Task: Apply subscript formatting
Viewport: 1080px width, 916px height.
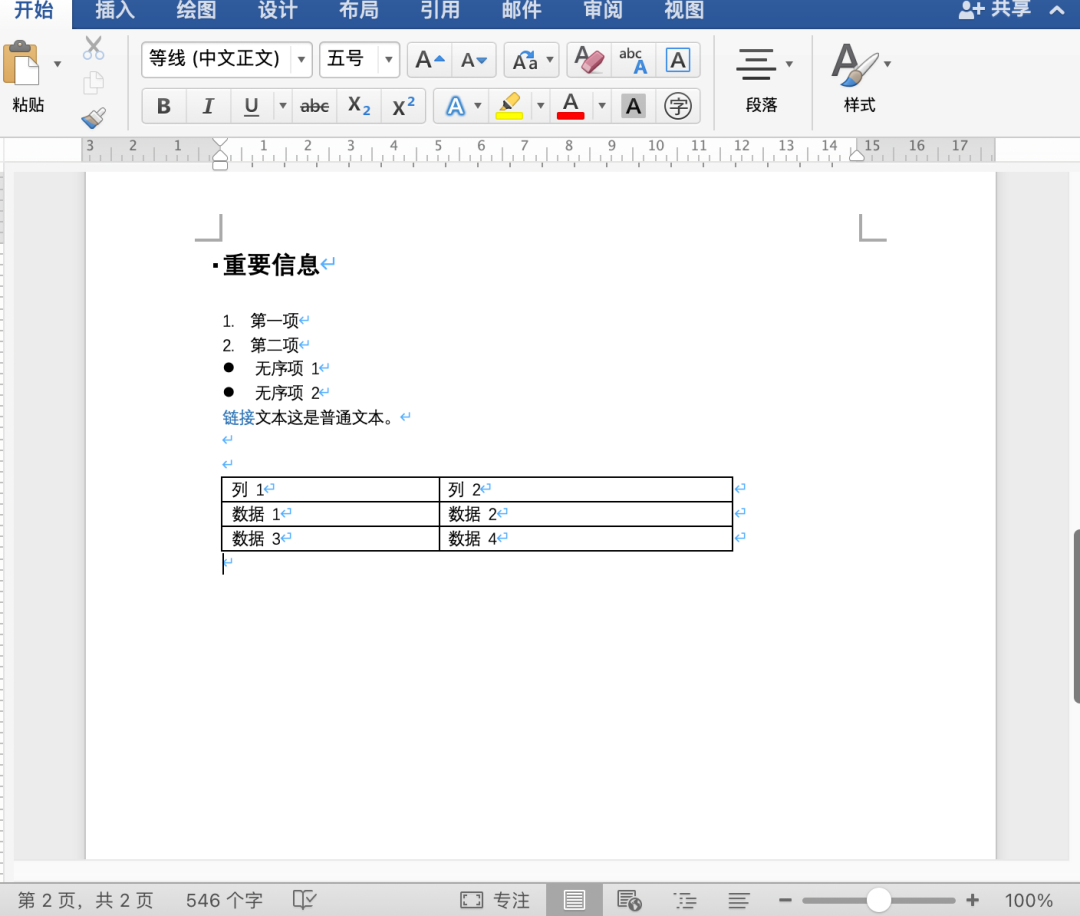Action: [358, 105]
